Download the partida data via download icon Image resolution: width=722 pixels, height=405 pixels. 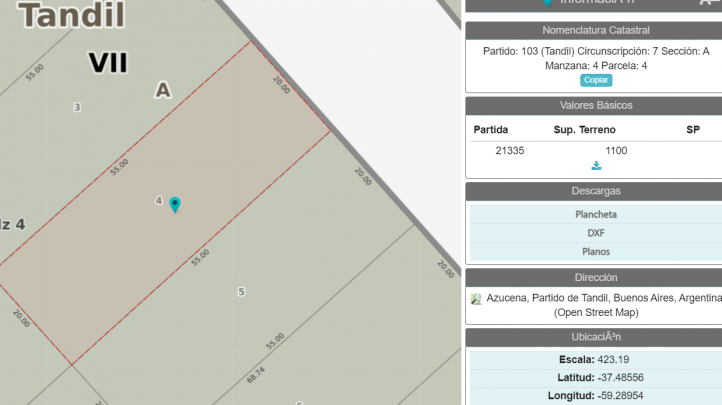[x=596, y=166]
